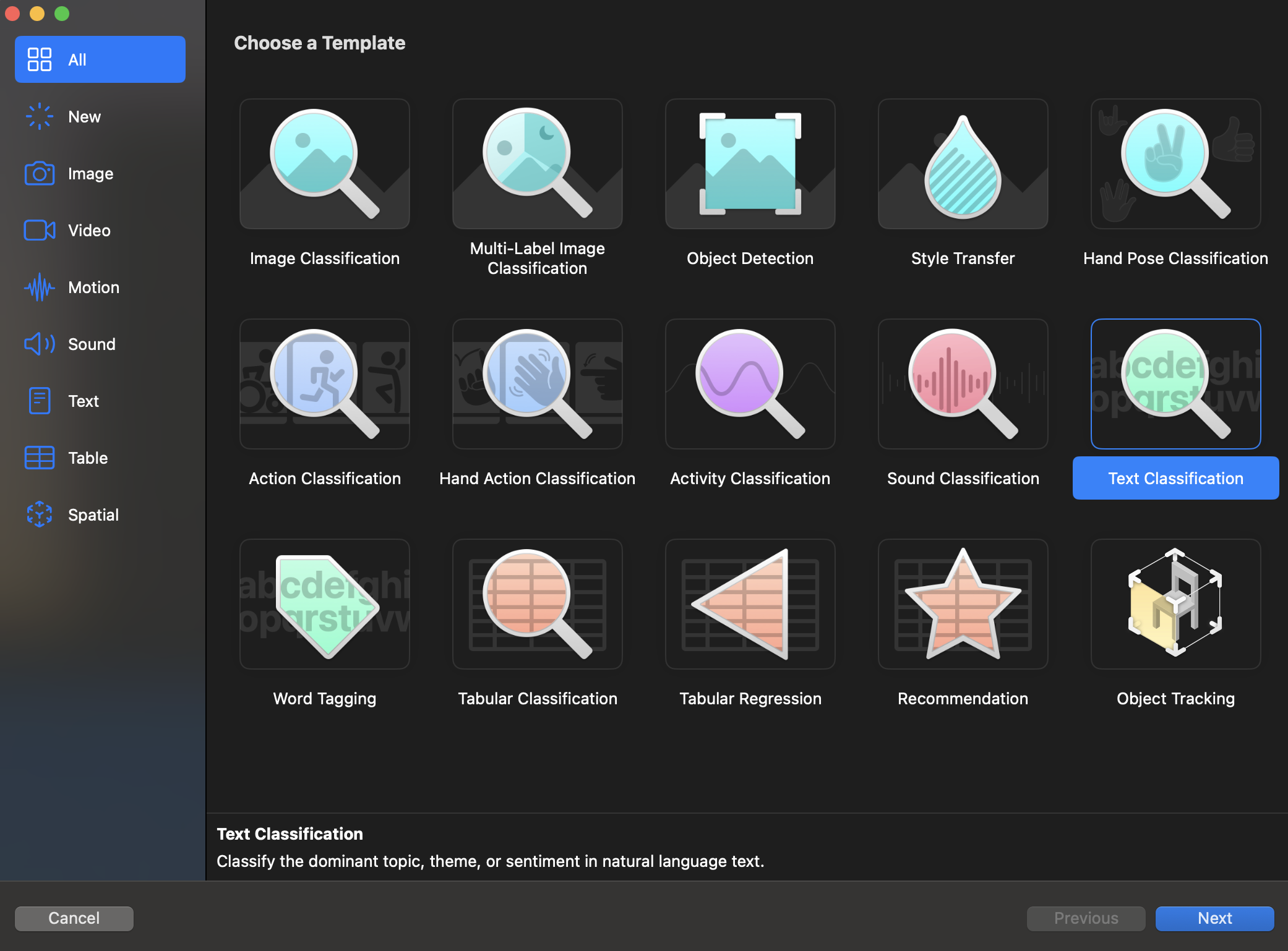Image resolution: width=1288 pixels, height=951 pixels.
Task: Choose the Object Detection template
Action: click(x=750, y=164)
